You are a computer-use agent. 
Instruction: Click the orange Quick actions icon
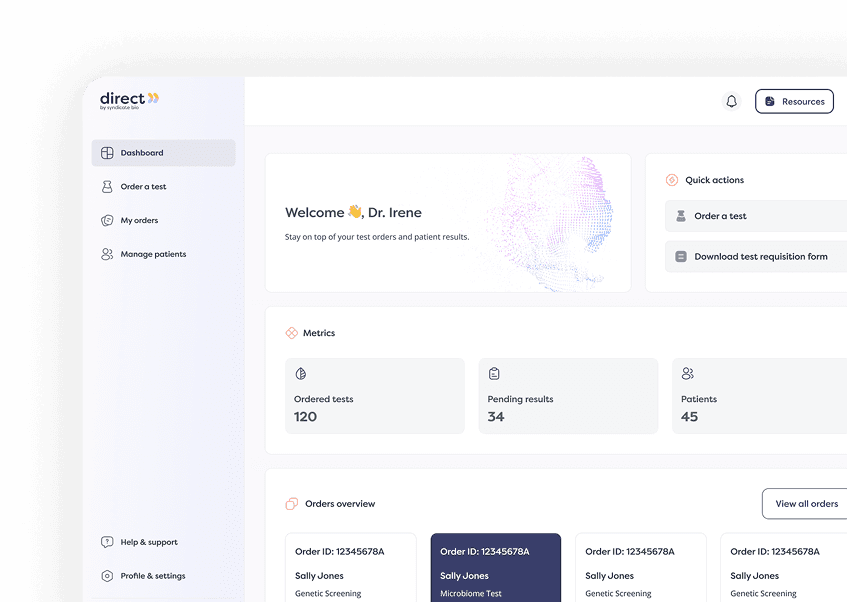(x=671, y=180)
